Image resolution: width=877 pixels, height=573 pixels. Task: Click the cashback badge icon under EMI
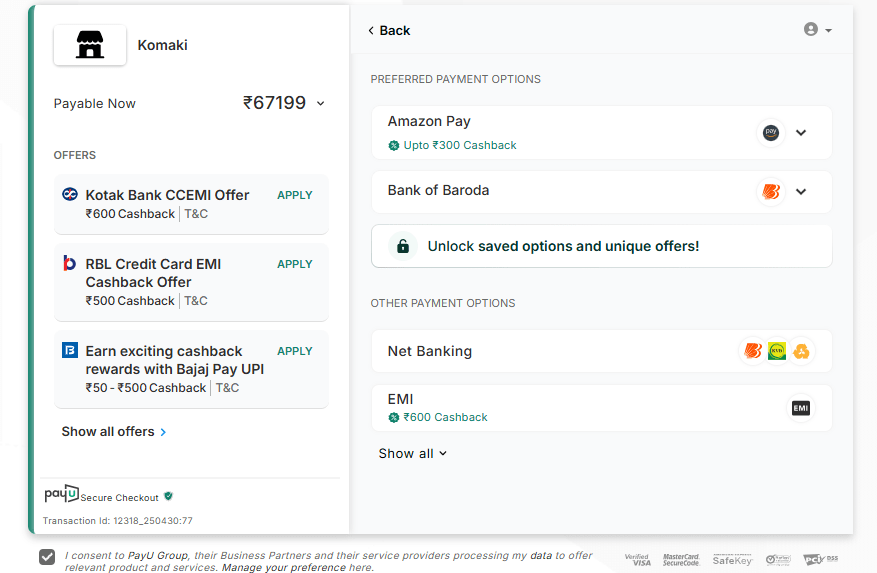[394, 417]
